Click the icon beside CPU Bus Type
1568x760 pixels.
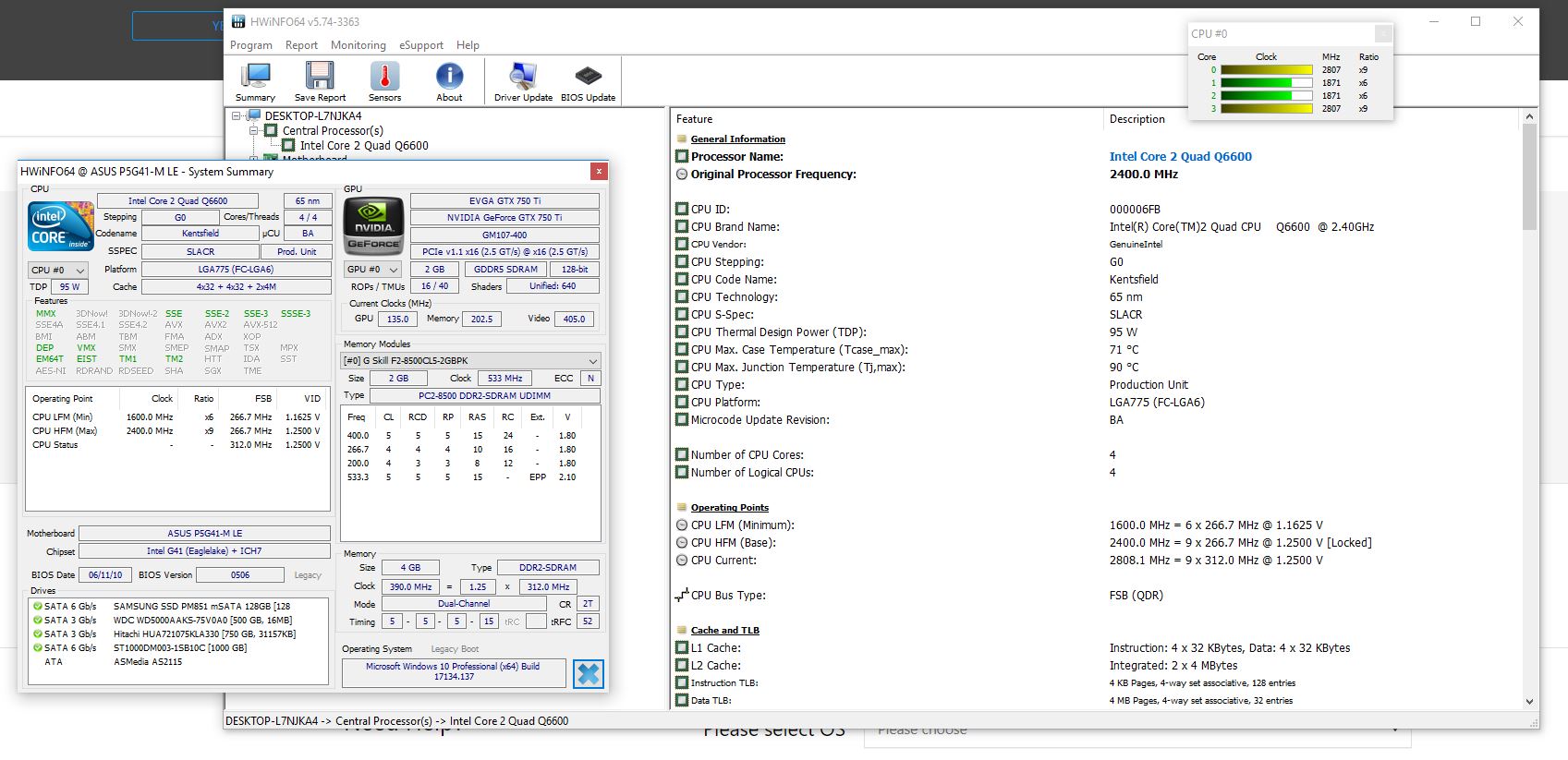682,596
